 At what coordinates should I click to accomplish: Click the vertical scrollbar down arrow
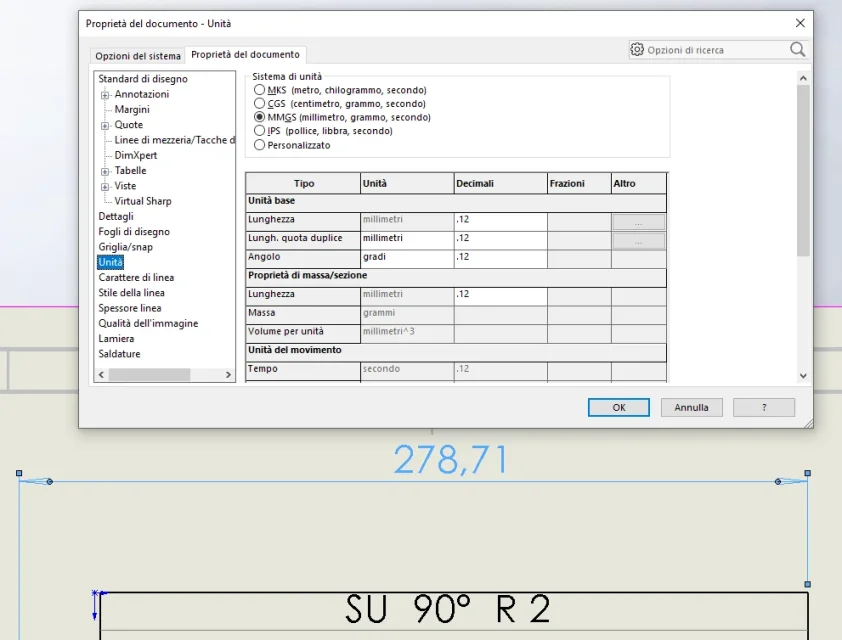pos(803,375)
